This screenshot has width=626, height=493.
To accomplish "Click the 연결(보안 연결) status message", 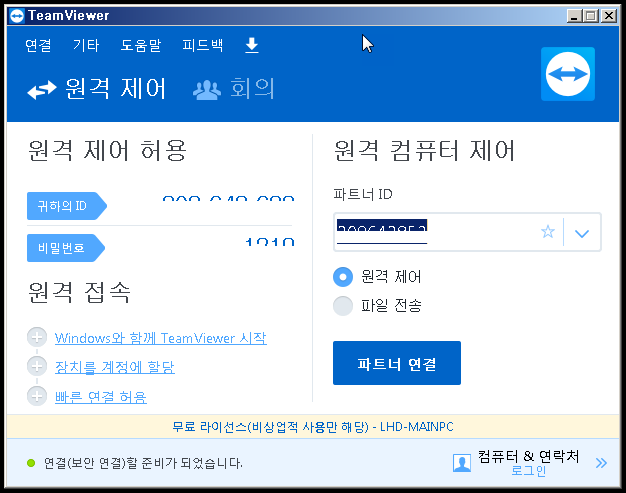I will coord(143,463).
